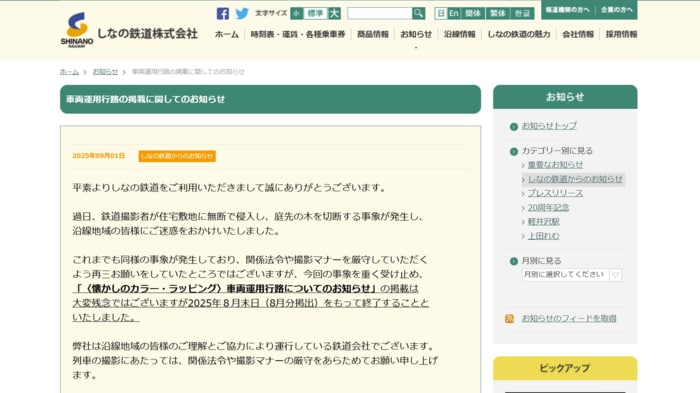Click the ピックアップ panel header
The image size is (700, 393).
[565, 368]
